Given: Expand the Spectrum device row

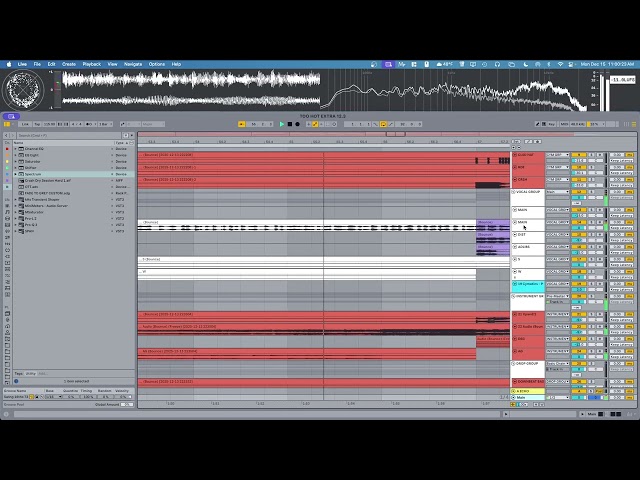Looking at the screenshot, I should 16,174.
